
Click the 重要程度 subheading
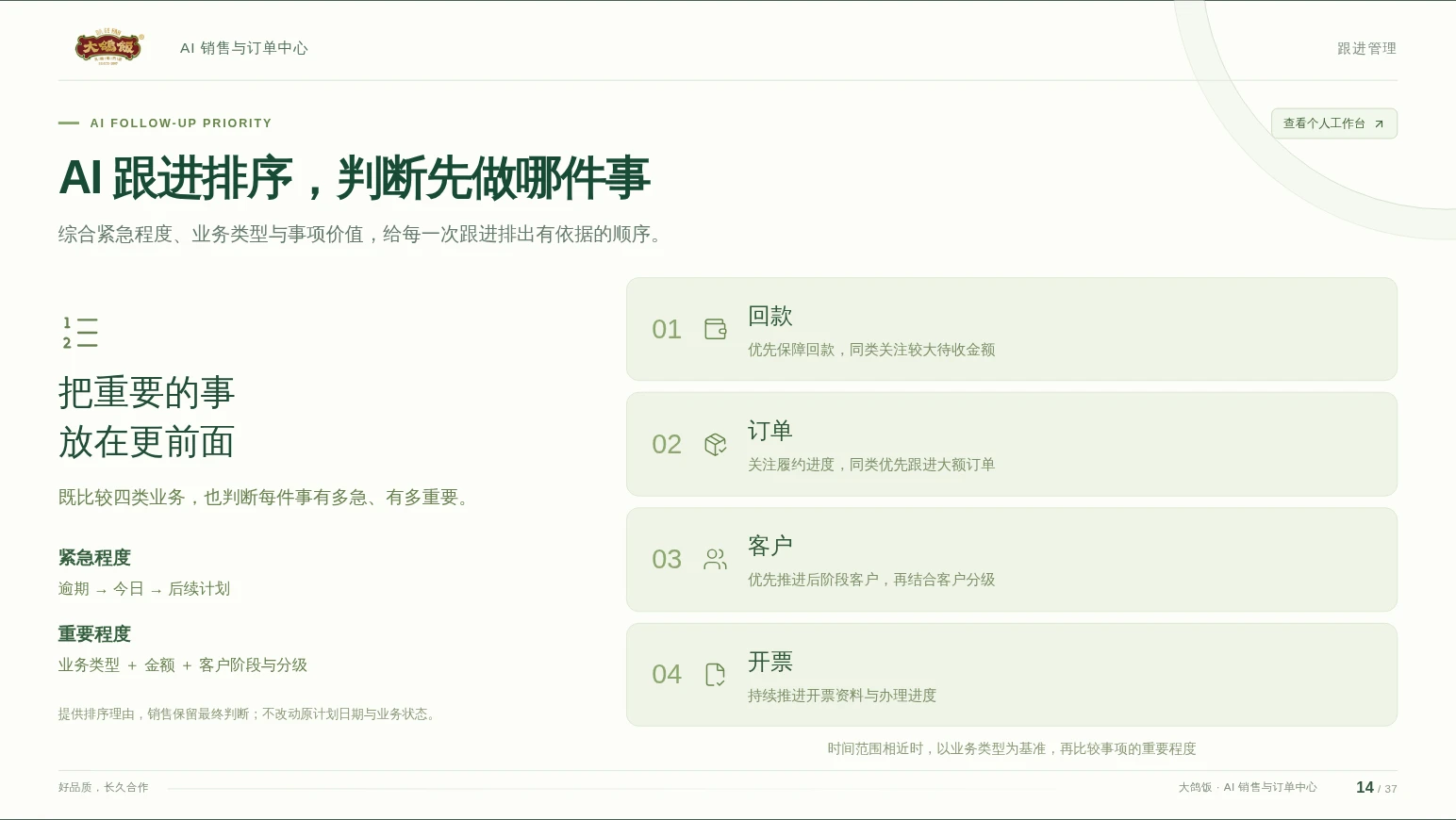tap(94, 634)
